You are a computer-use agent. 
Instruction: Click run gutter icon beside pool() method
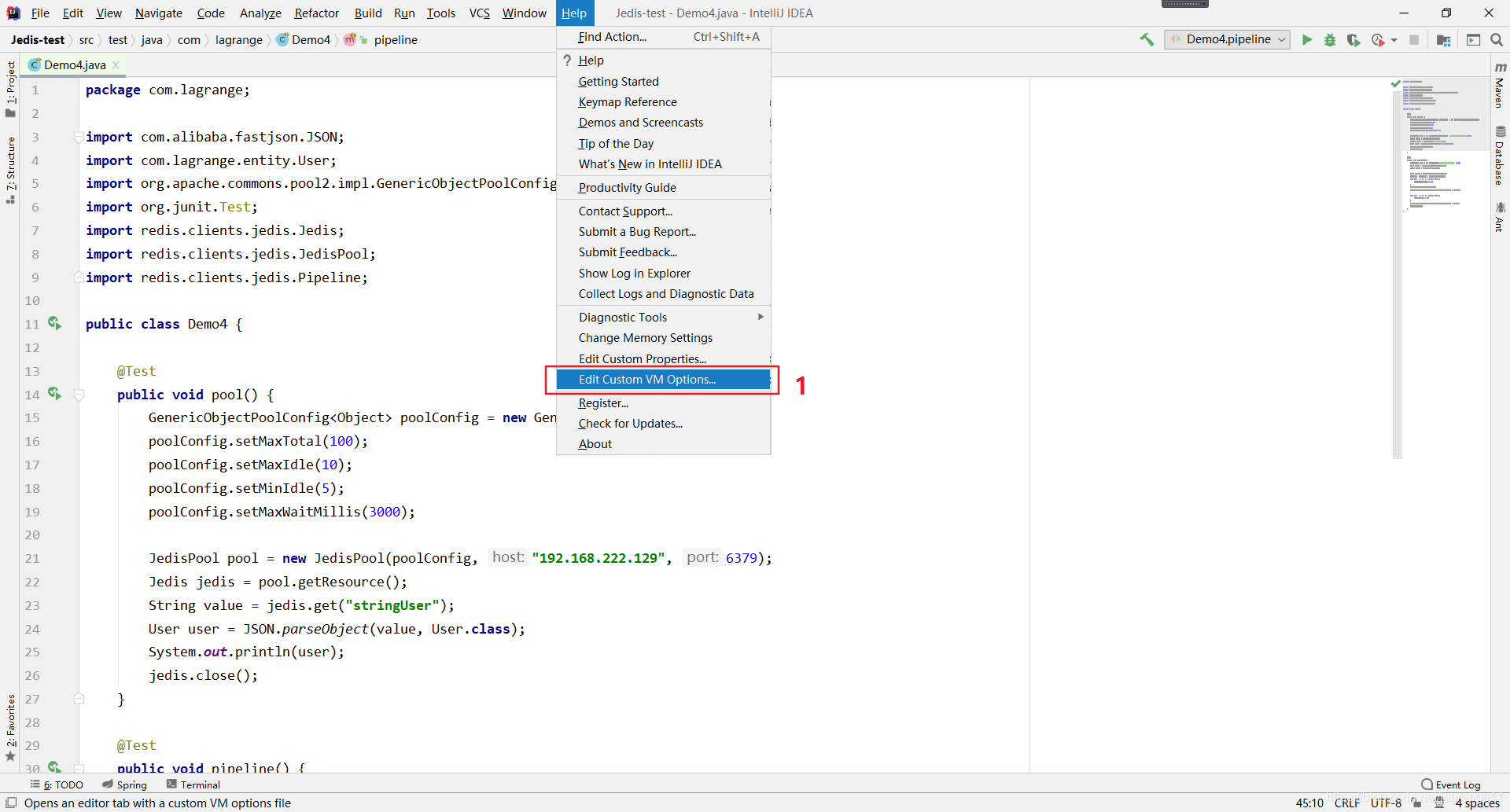coord(54,393)
